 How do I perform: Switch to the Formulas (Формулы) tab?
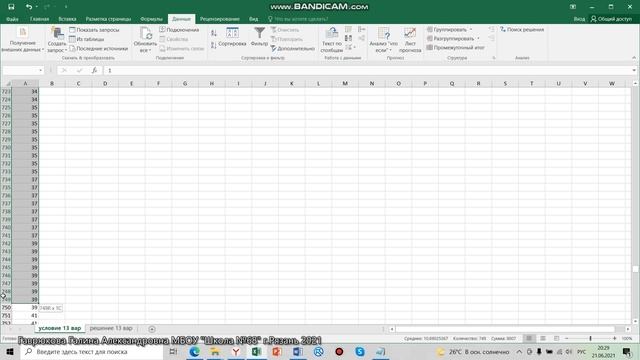coord(151,19)
